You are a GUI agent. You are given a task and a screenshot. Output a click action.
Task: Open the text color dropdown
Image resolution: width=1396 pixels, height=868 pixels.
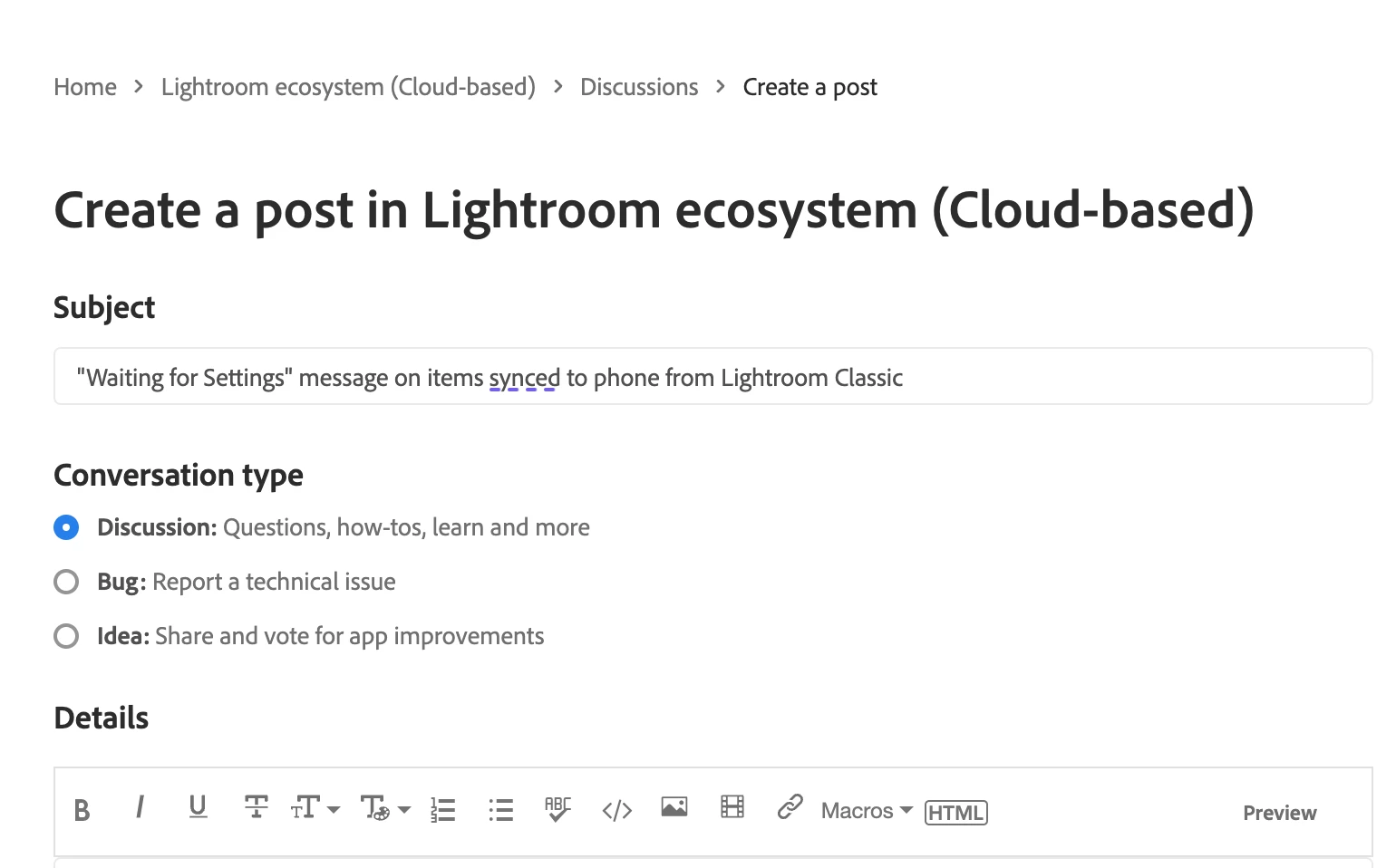point(385,807)
